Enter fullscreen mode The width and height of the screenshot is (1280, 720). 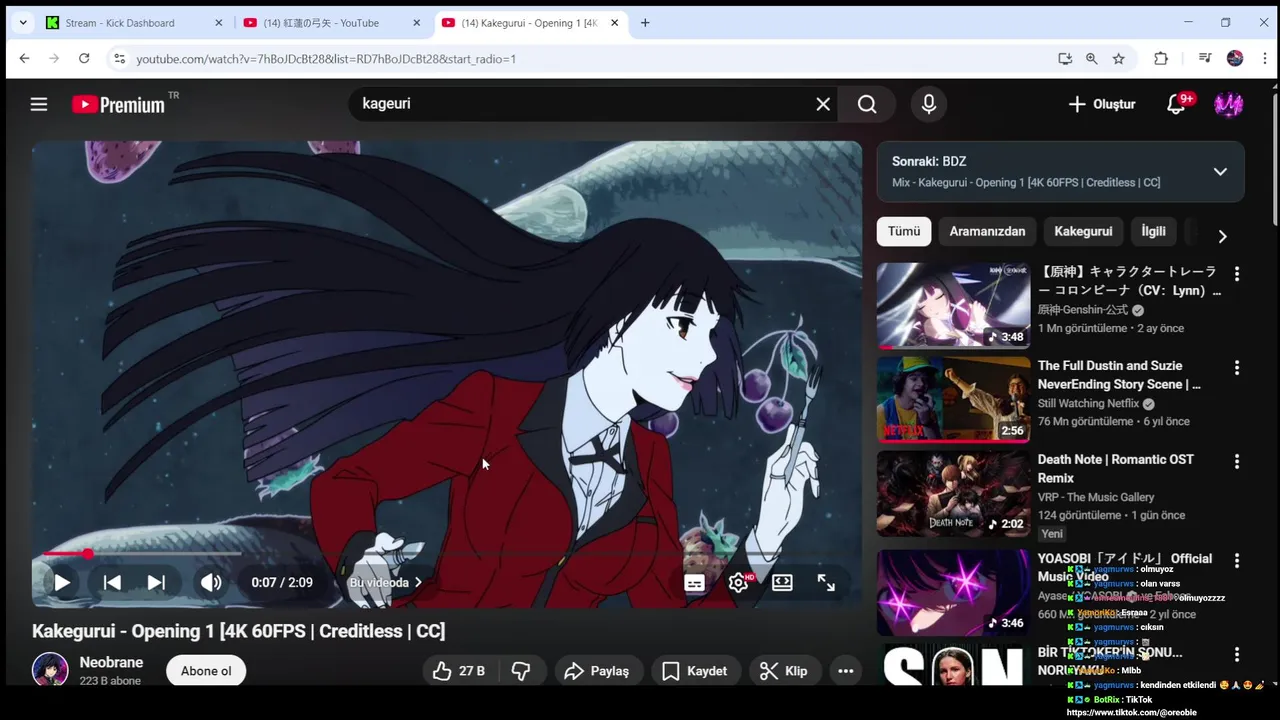pyautogui.click(x=826, y=582)
